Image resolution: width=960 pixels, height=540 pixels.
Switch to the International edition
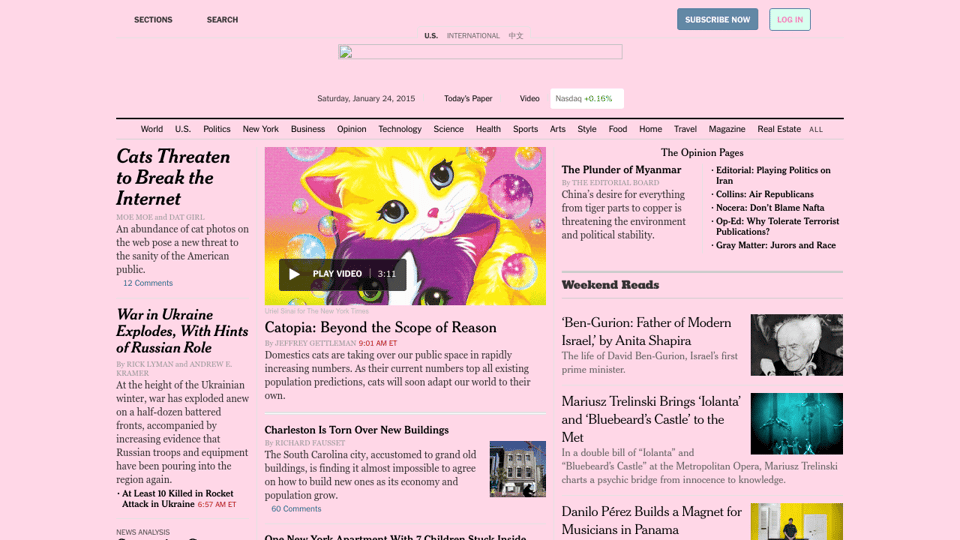(473, 36)
